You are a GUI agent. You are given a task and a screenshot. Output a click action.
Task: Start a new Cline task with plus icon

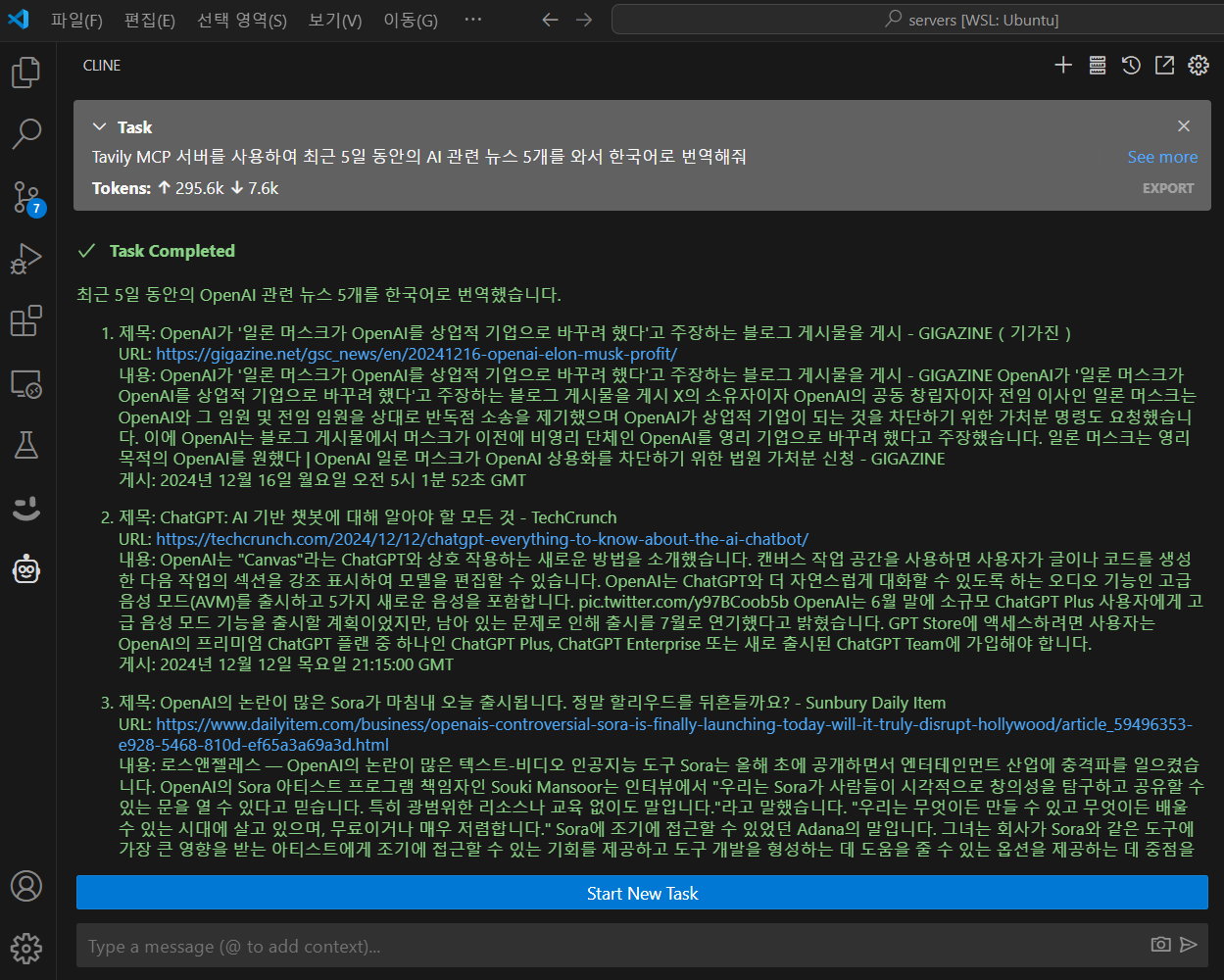coord(1063,66)
